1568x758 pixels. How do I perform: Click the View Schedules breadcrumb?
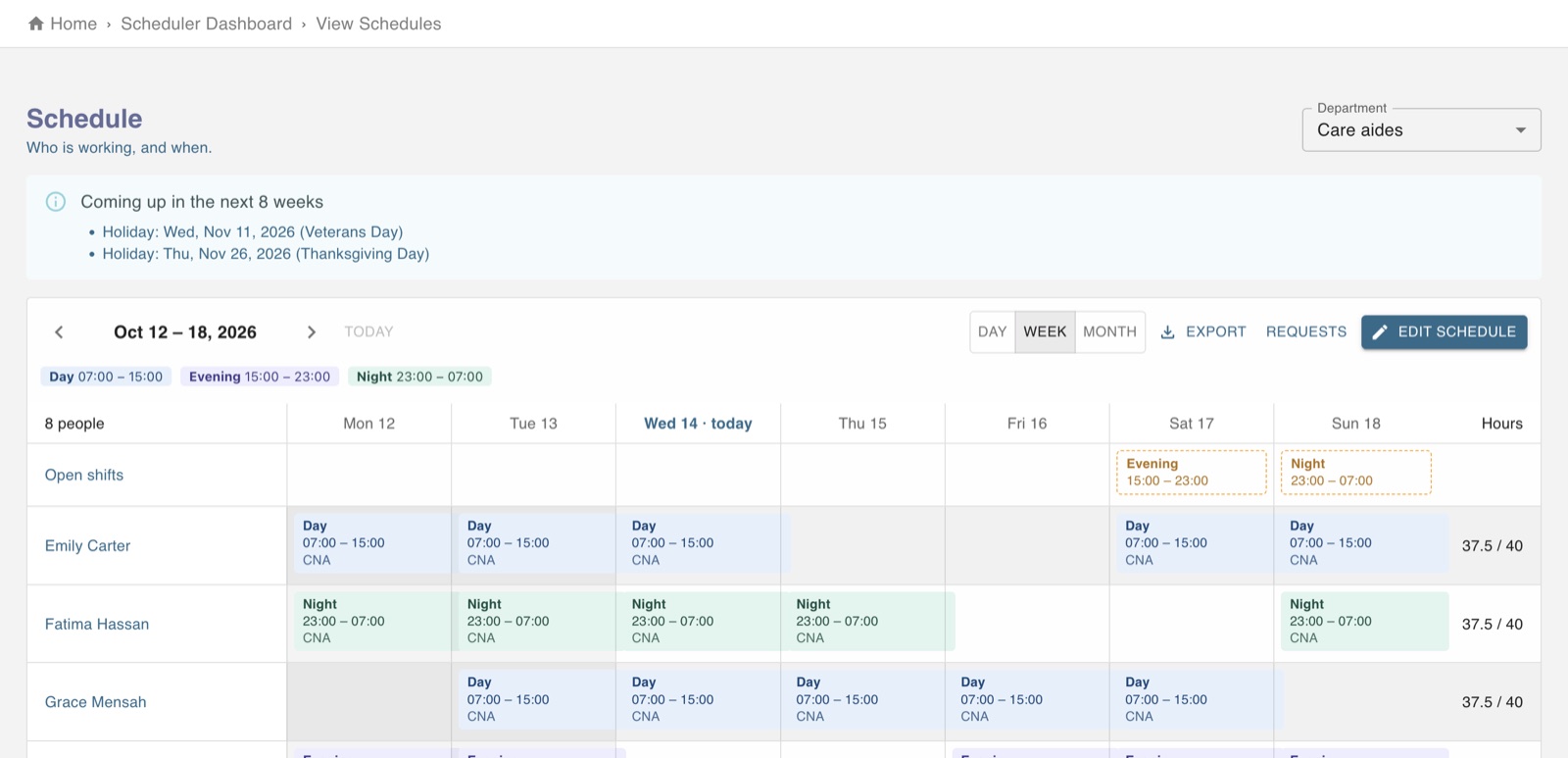pyautogui.click(x=378, y=24)
